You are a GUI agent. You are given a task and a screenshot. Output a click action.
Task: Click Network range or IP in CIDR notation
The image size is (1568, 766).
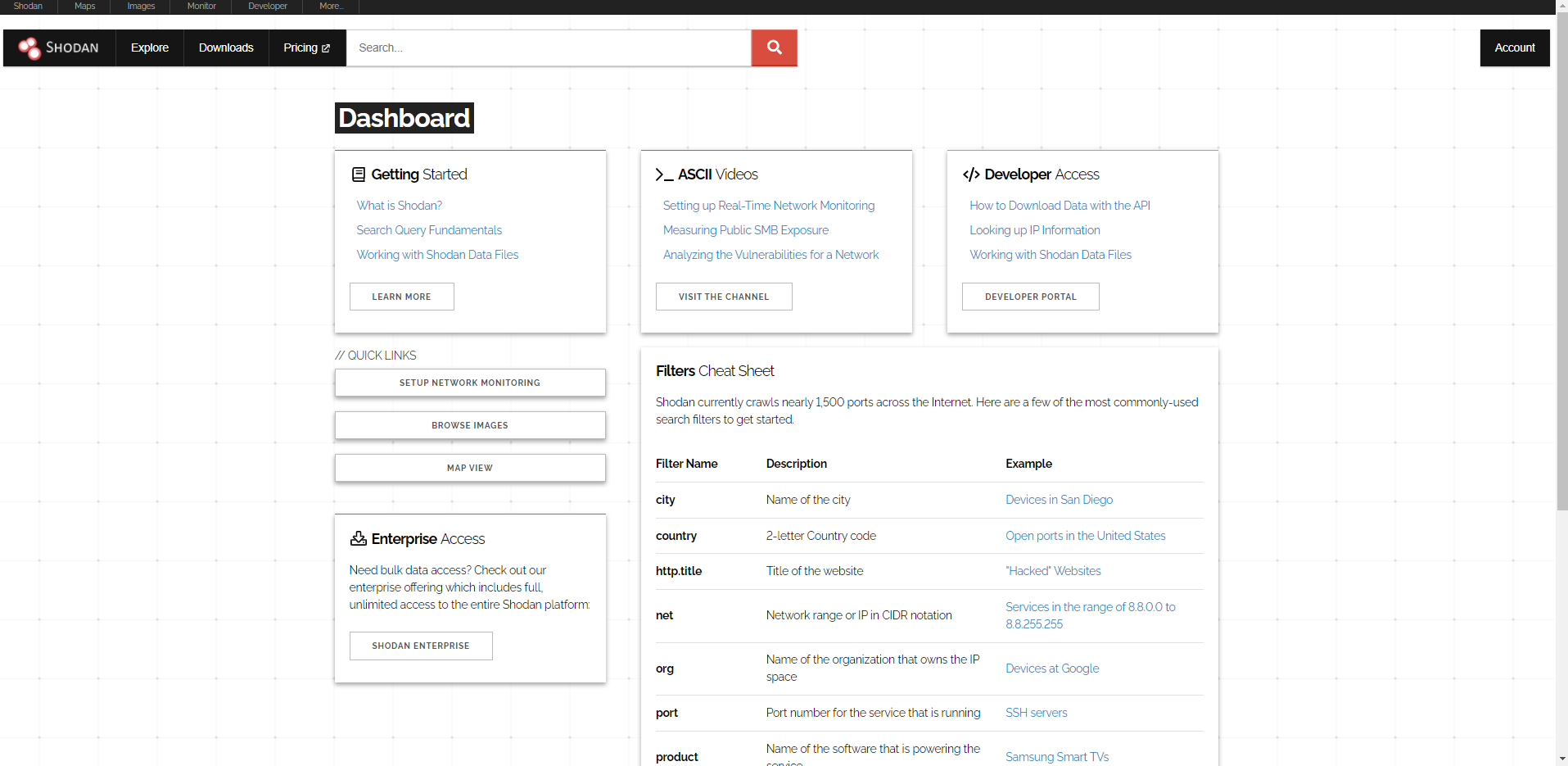coord(859,615)
